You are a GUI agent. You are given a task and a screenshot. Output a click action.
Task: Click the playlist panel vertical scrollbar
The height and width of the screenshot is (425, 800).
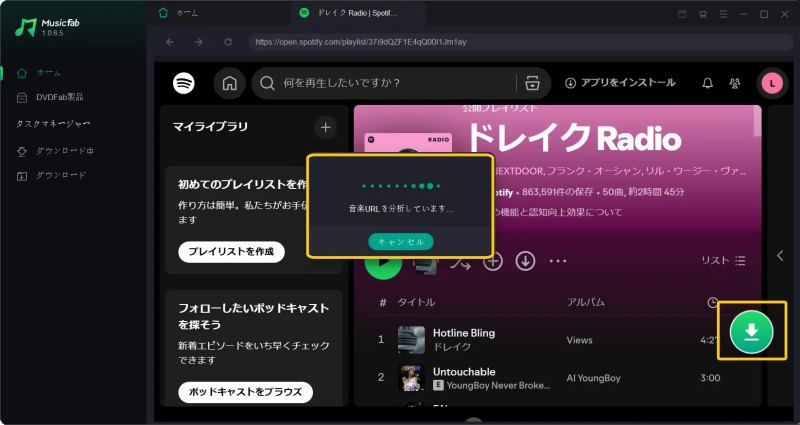click(757, 121)
